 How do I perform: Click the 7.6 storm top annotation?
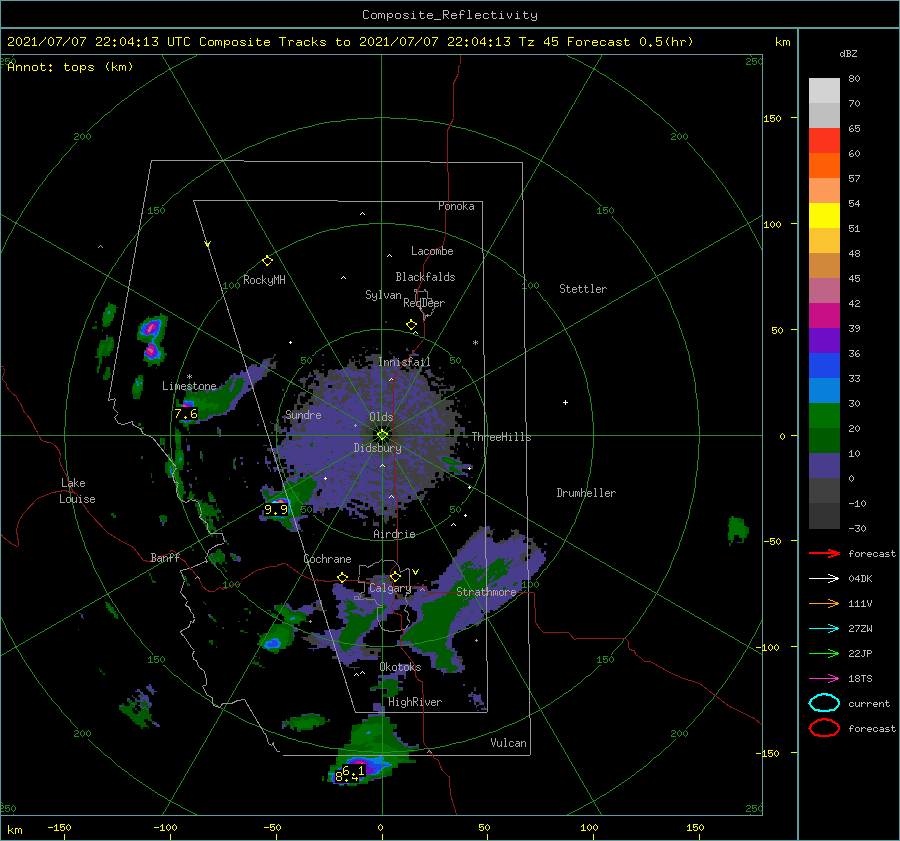(185, 413)
